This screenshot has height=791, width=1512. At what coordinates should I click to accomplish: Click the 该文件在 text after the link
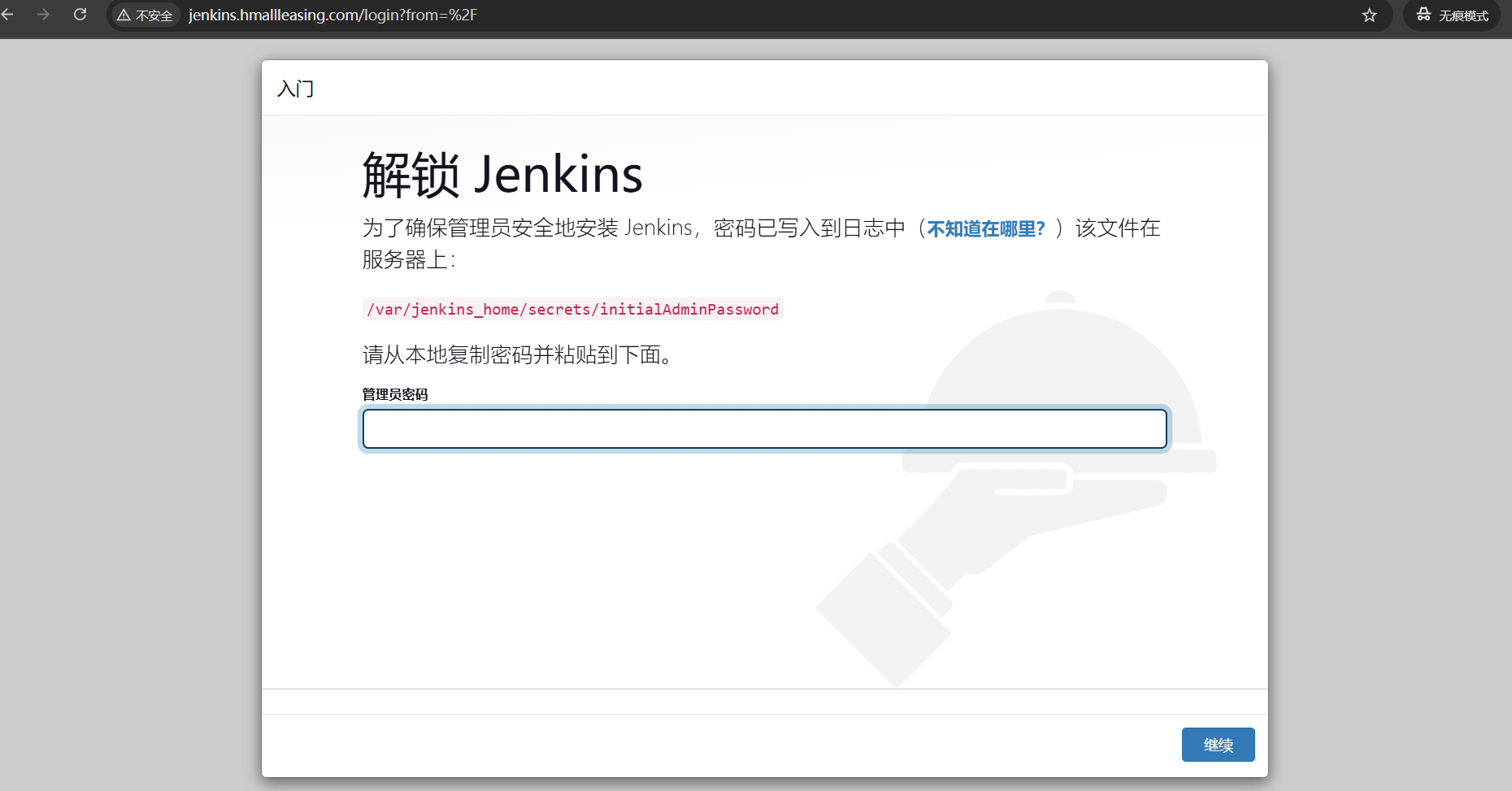(x=1118, y=228)
